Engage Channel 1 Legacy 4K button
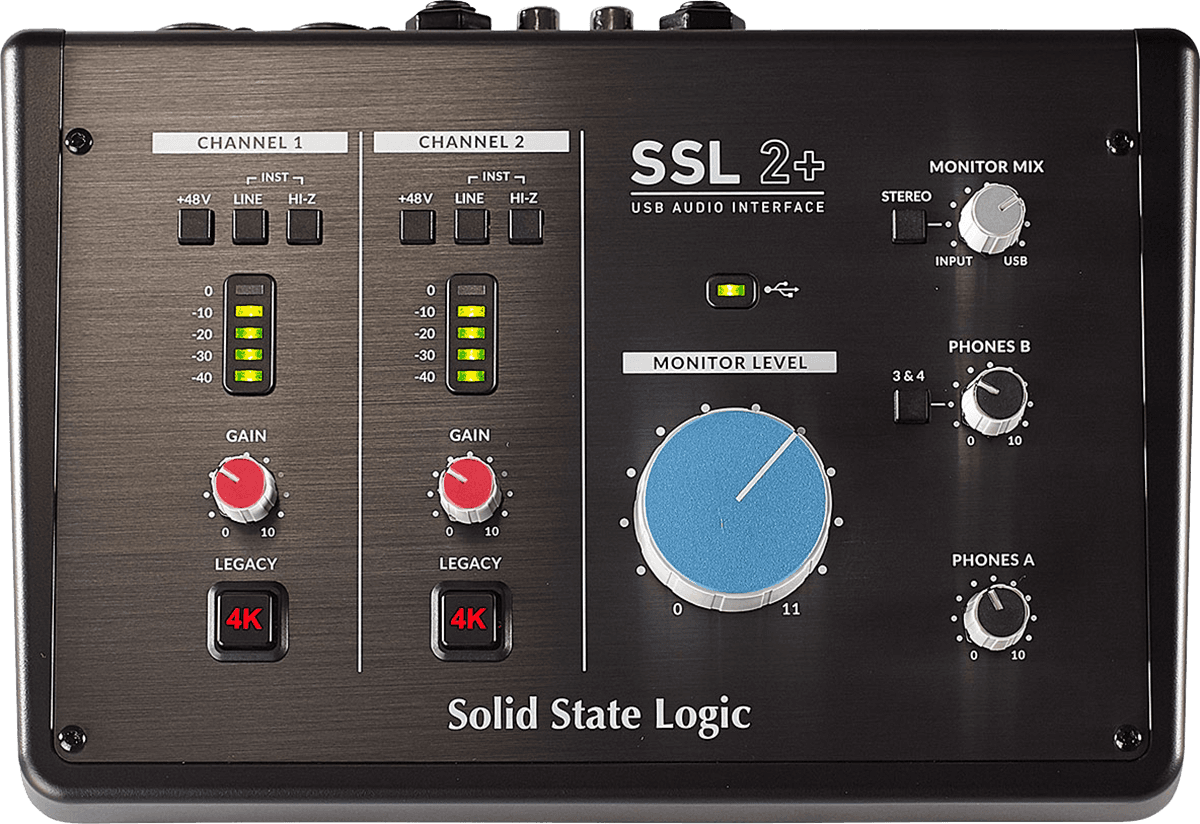The width and height of the screenshot is (1200, 824). click(x=248, y=620)
